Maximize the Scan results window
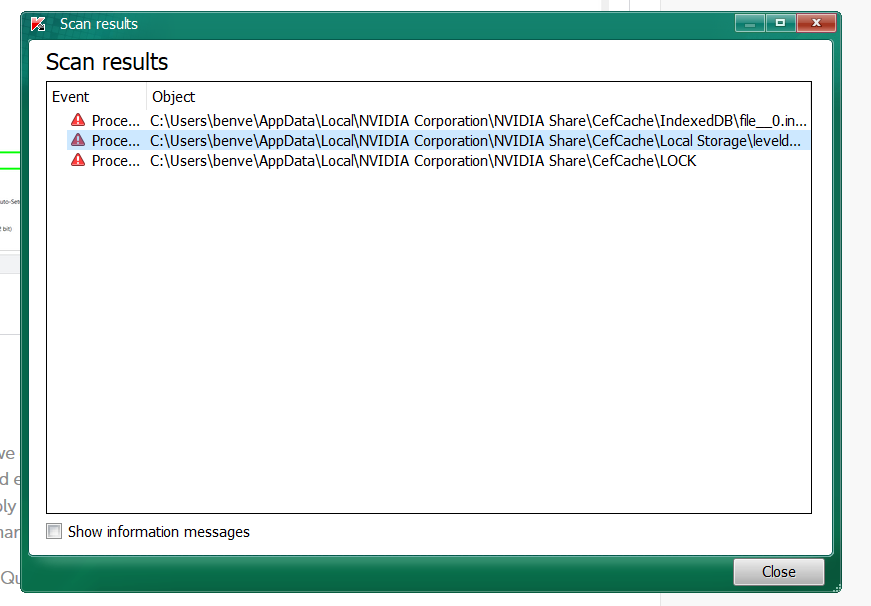The width and height of the screenshot is (871, 606). pyautogui.click(x=780, y=23)
